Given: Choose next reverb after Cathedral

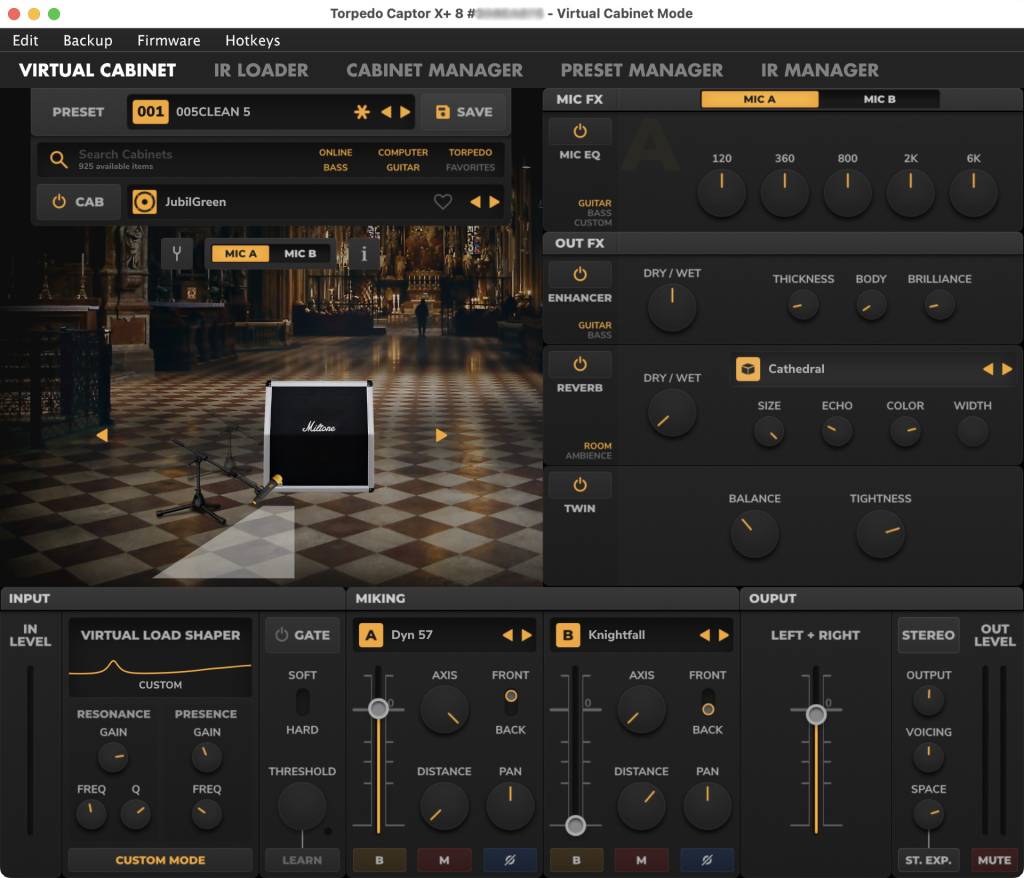Looking at the screenshot, I should click(1008, 369).
